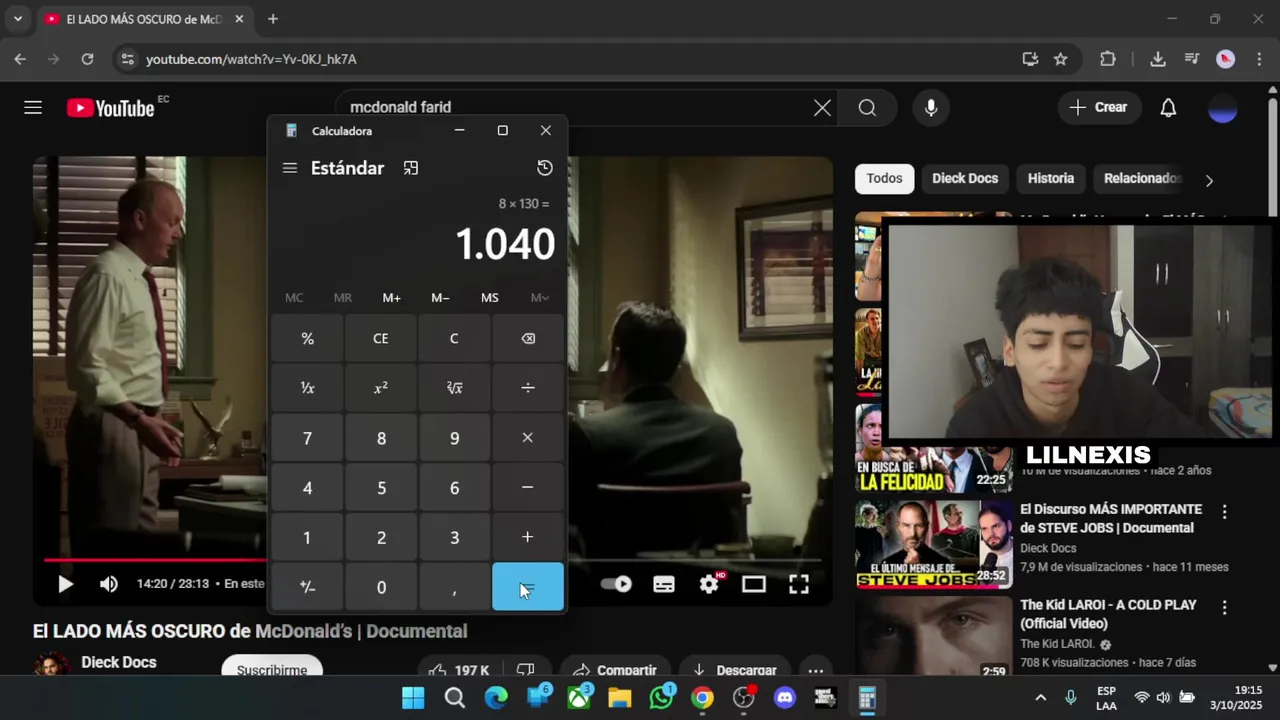Image resolution: width=1280 pixels, height=720 pixels.
Task: Open more video actions ellipsis
Action: coord(816,670)
